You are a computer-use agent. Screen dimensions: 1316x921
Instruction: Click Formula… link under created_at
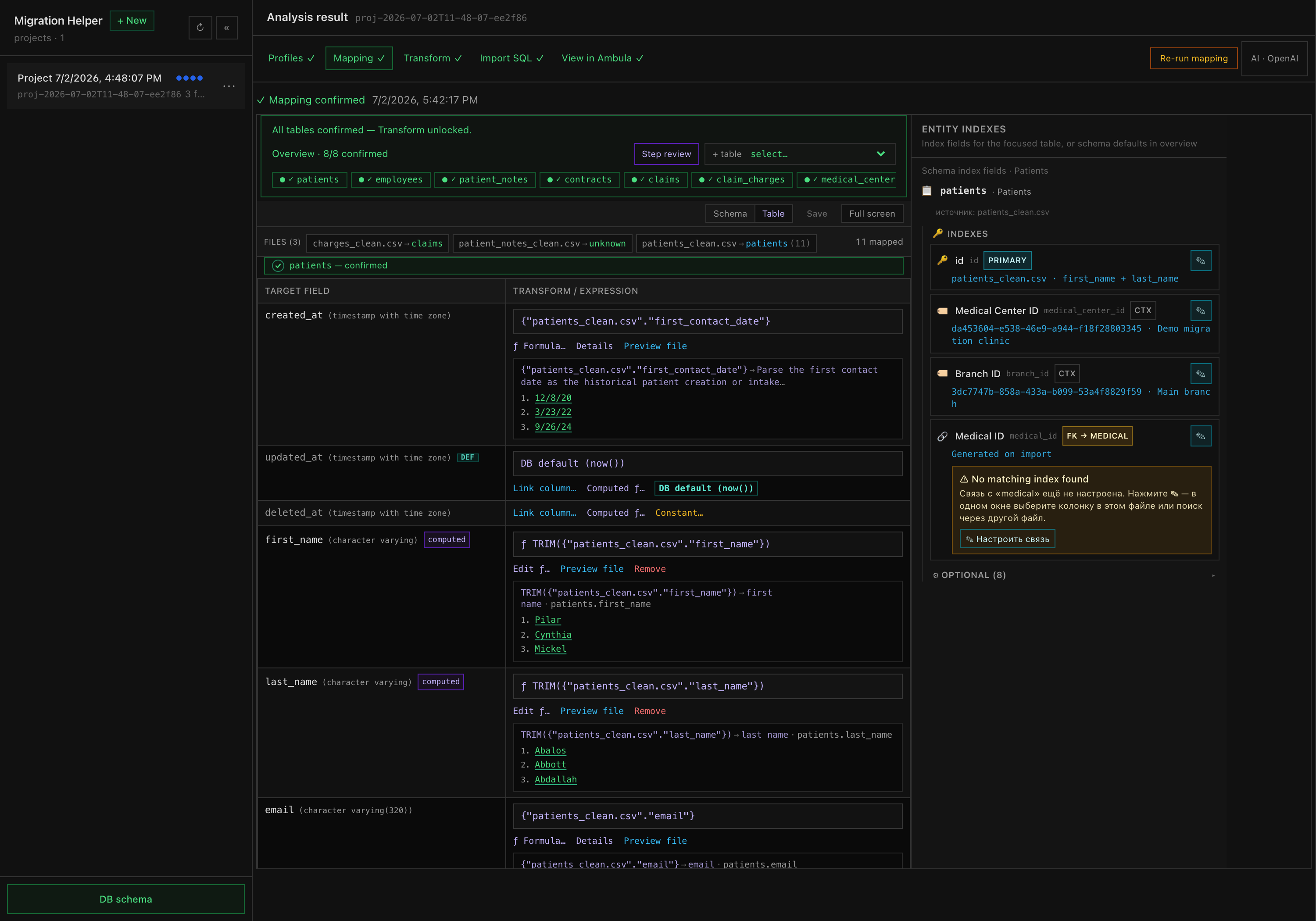coord(540,346)
